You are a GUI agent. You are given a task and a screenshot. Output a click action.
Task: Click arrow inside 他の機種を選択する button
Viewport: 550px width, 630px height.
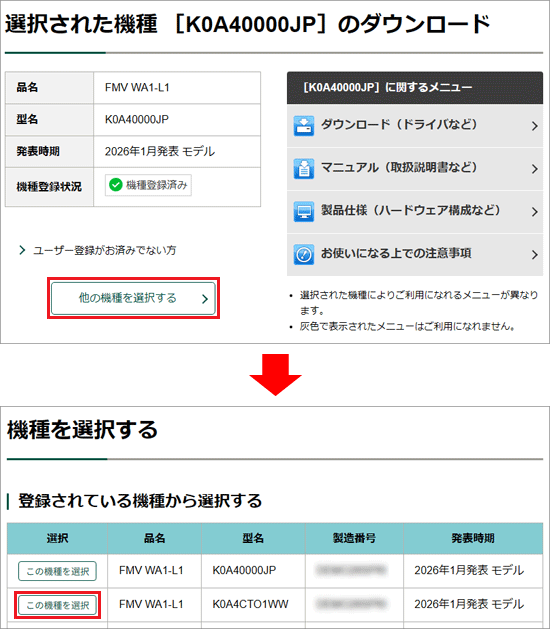(205, 299)
